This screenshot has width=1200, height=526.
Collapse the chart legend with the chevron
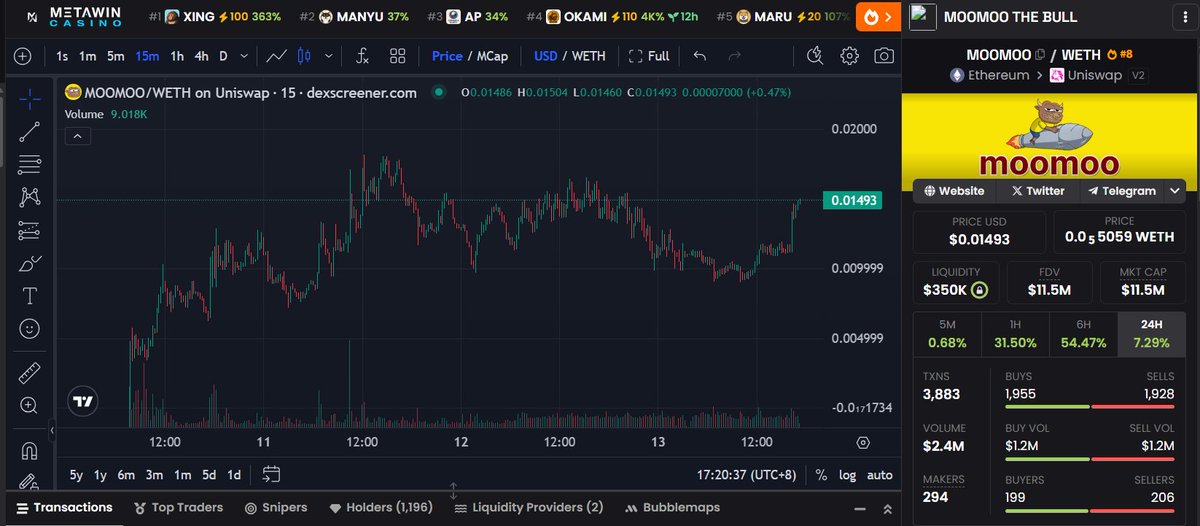point(78,136)
